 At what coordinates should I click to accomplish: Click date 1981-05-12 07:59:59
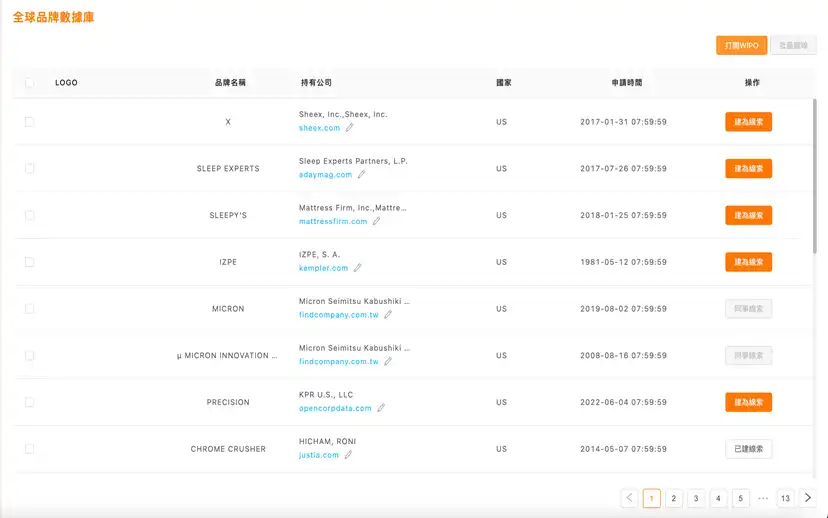tap(624, 262)
